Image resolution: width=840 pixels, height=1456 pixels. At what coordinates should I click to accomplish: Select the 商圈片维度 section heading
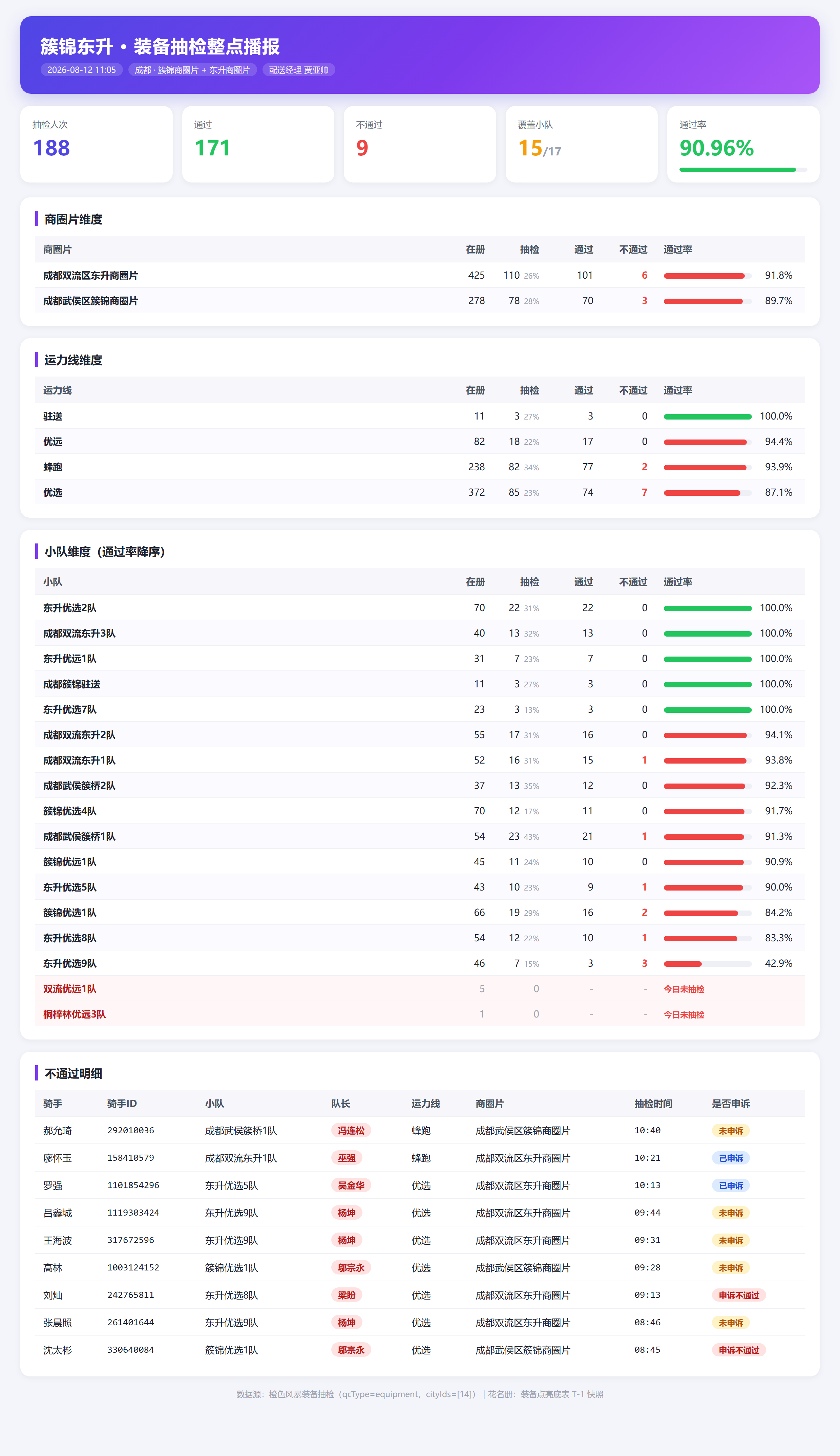pos(73,219)
